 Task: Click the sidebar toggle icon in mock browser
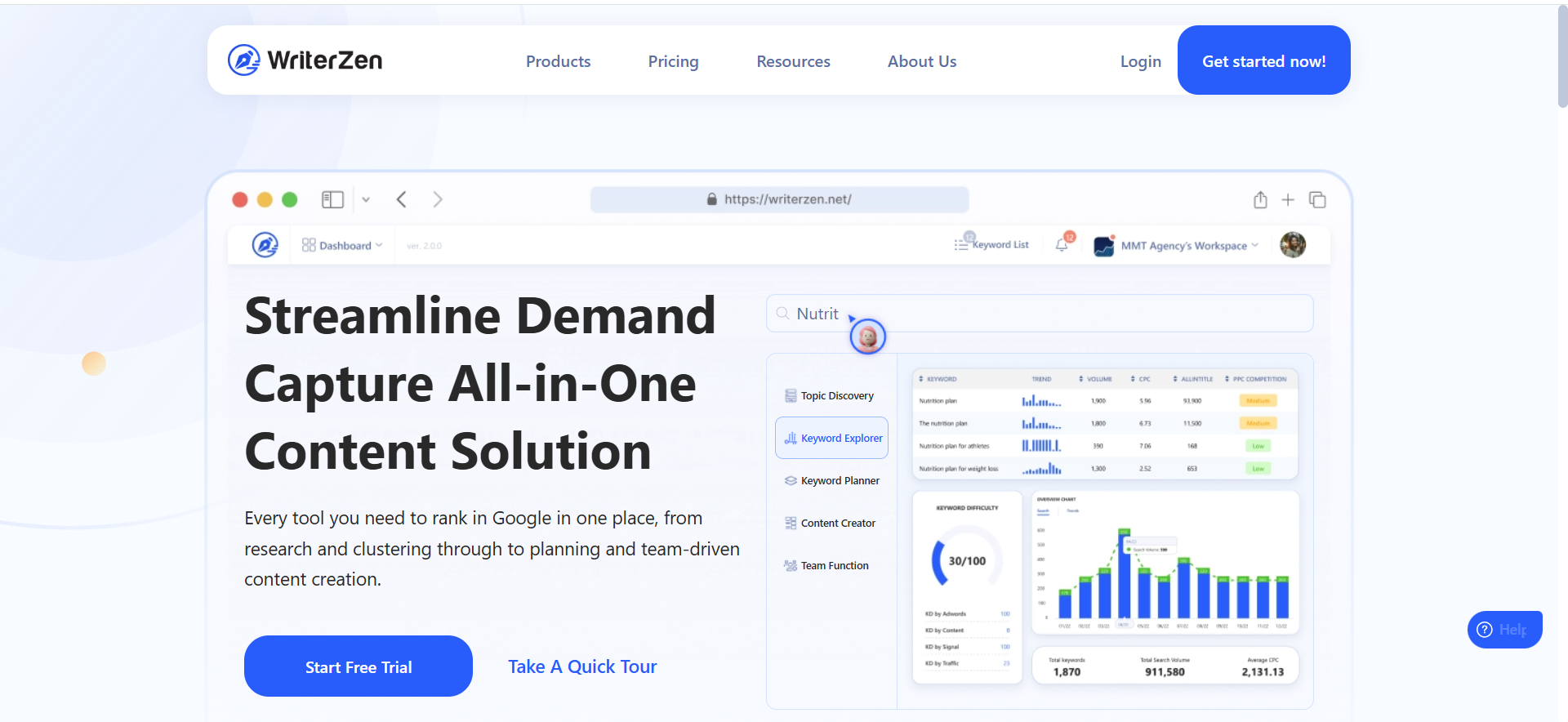coord(332,199)
